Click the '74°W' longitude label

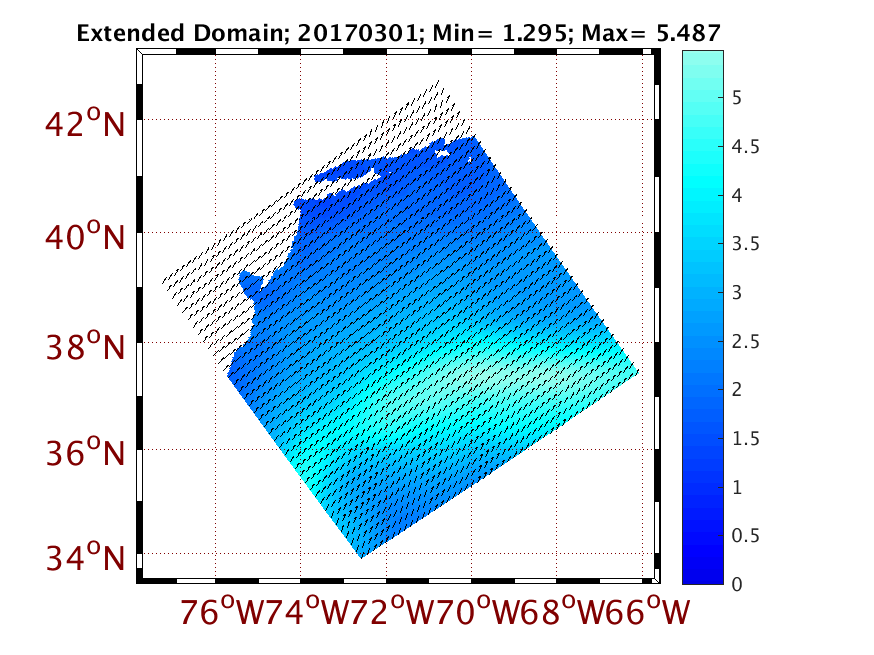click(307, 612)
